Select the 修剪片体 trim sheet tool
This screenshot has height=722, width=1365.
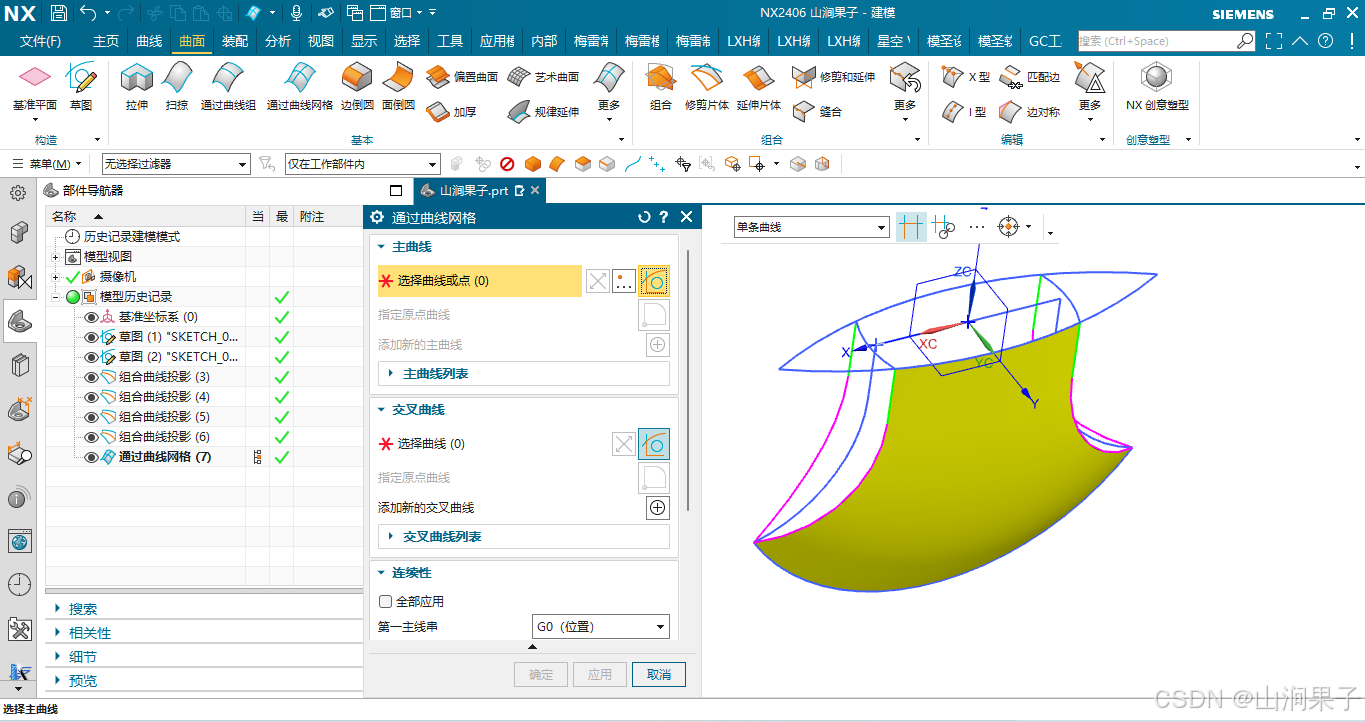pyautogui.click(x=706, y=86)
